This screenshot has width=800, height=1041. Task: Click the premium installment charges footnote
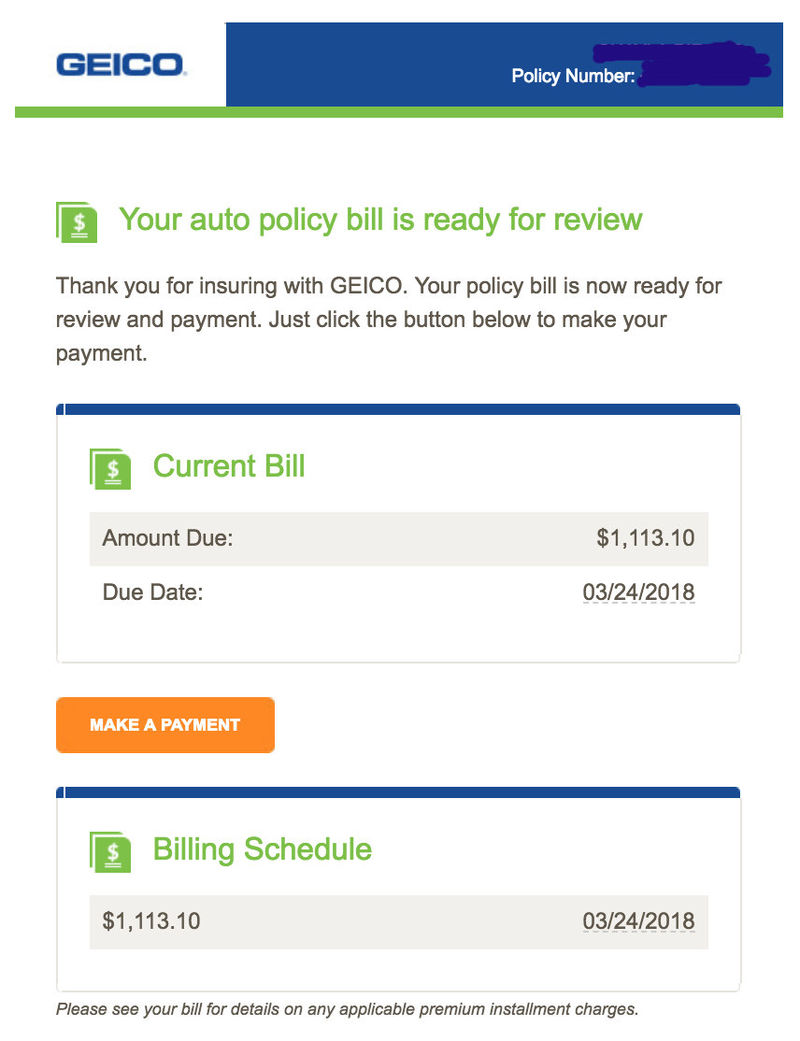pyautogui.click(x=346, y=1009)
